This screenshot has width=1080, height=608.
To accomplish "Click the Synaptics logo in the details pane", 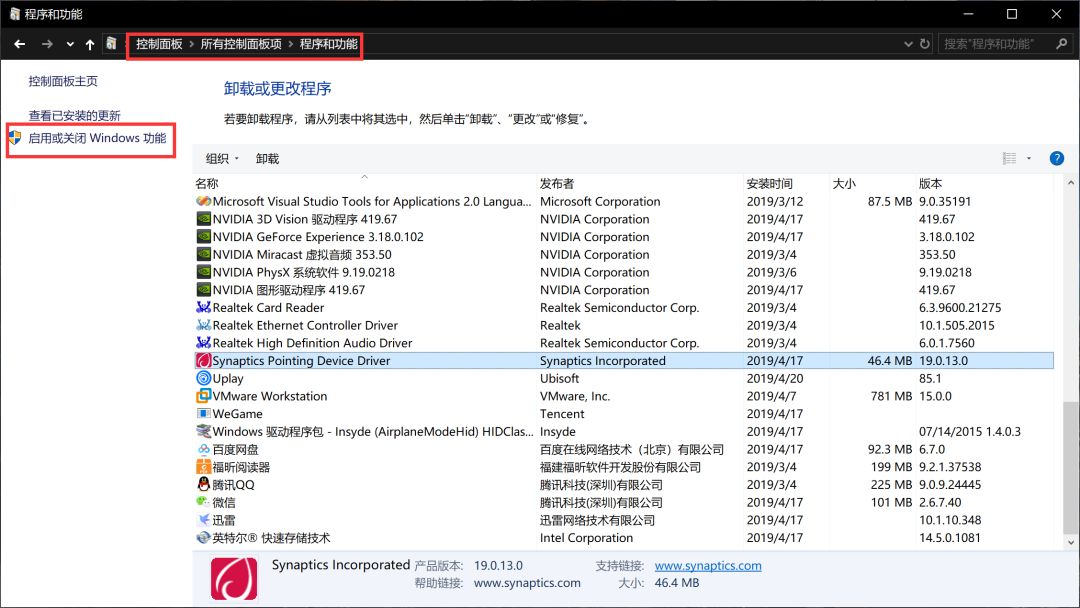I will pyautogui.click(x=234, y=578).
